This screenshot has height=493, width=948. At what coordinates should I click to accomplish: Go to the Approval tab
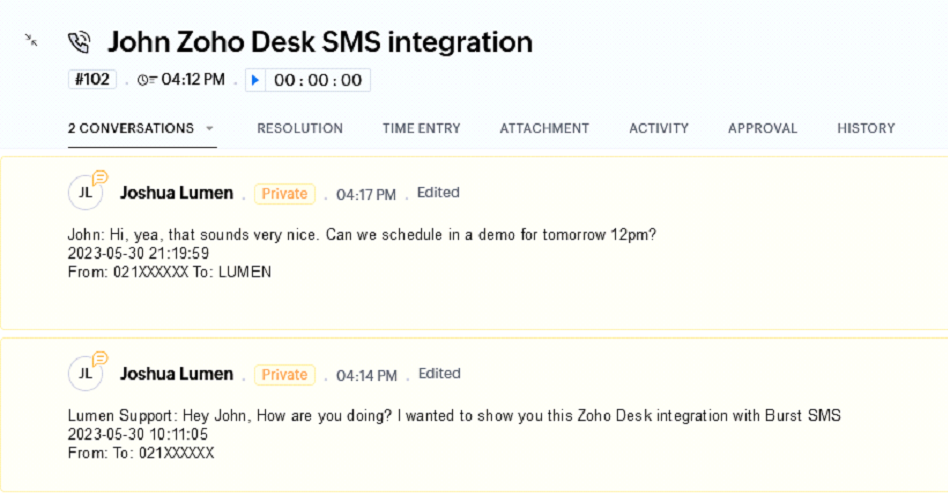[x=762, y=128]
